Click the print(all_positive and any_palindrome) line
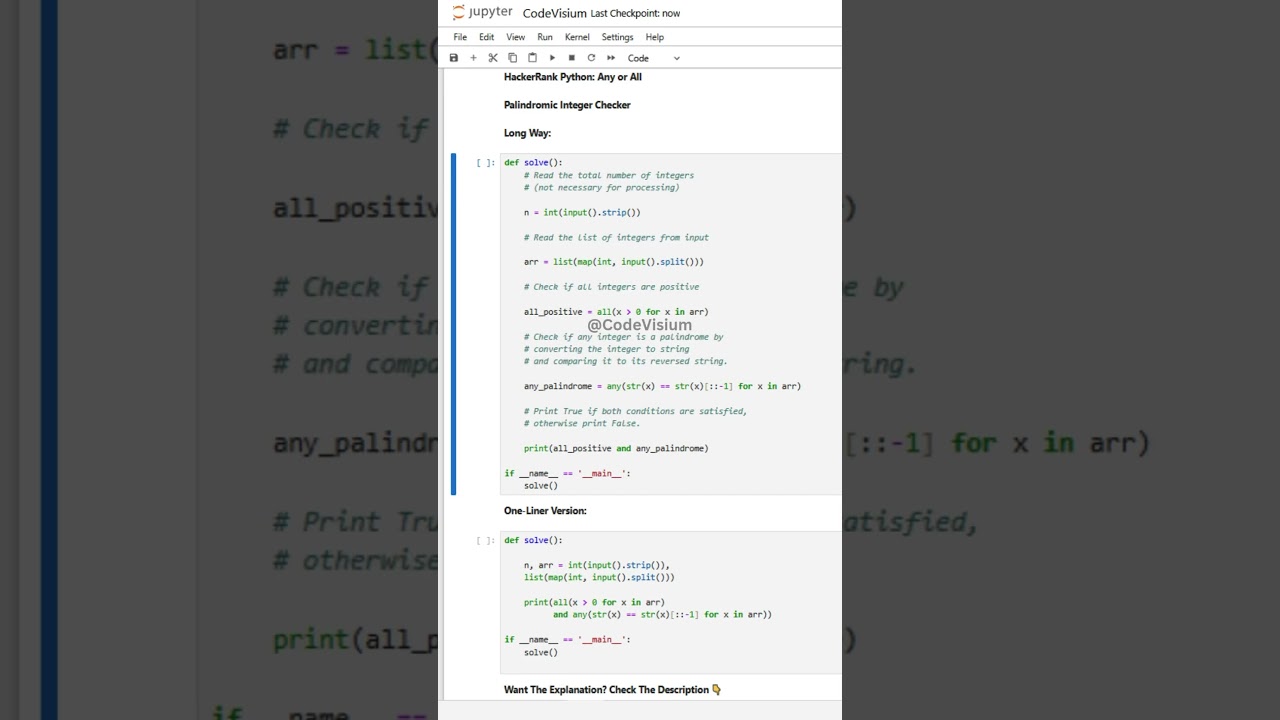This screenshot has height=720, width=1280. click(616, 448)
